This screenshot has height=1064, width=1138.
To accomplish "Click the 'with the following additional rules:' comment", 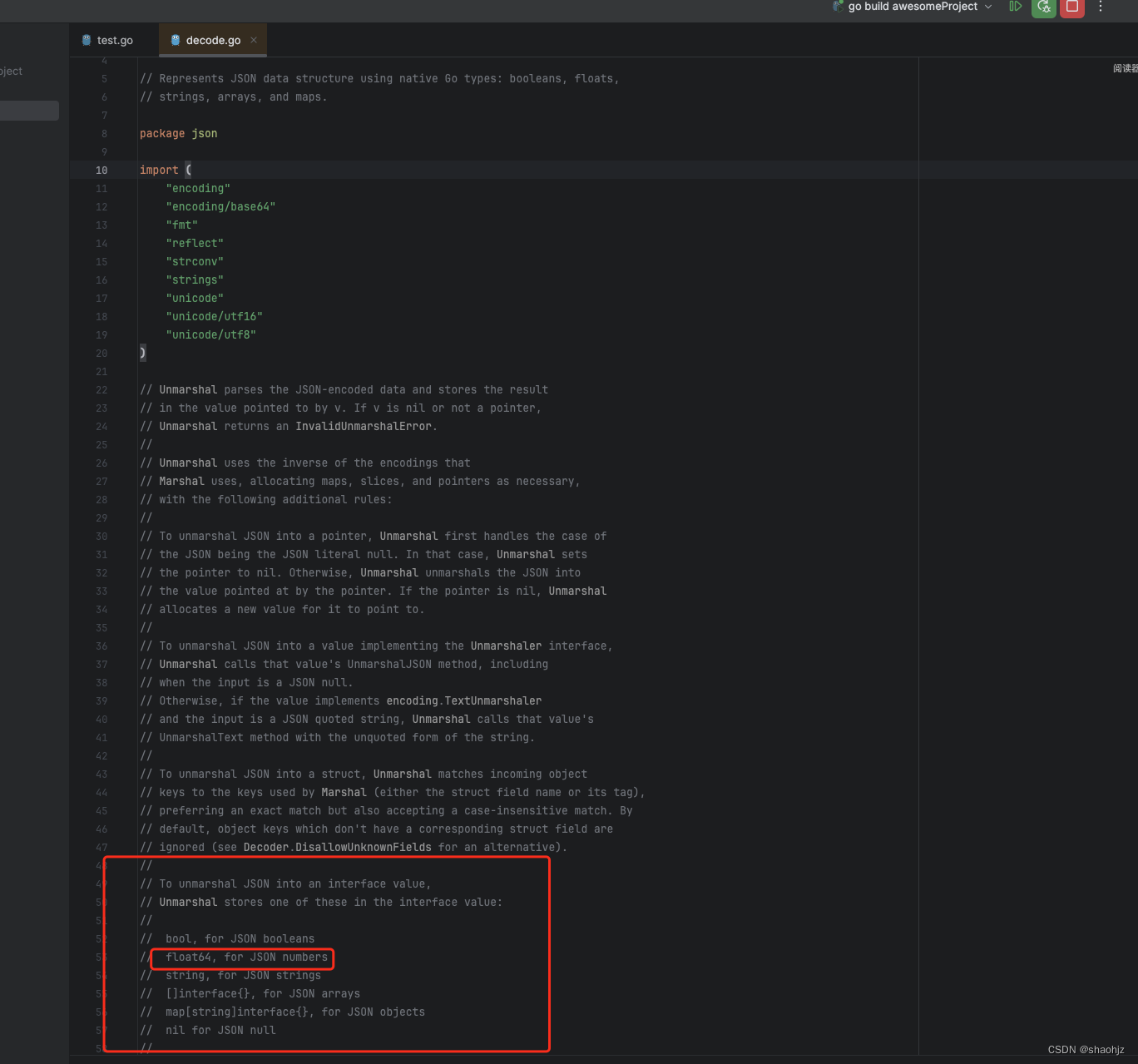I will pyautogui.click(x=265, y=499).
